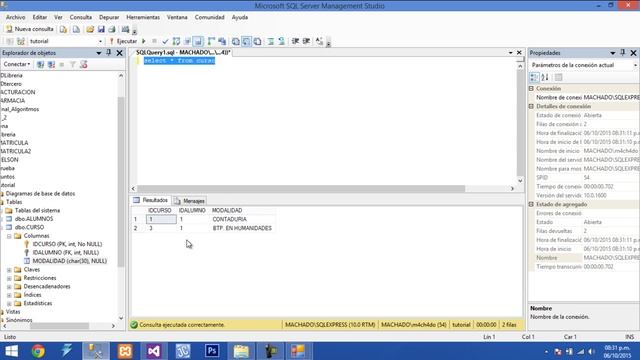This screenshot has height=360, width=640.
Task: Open Archivo menu
Action: point(16,17)
